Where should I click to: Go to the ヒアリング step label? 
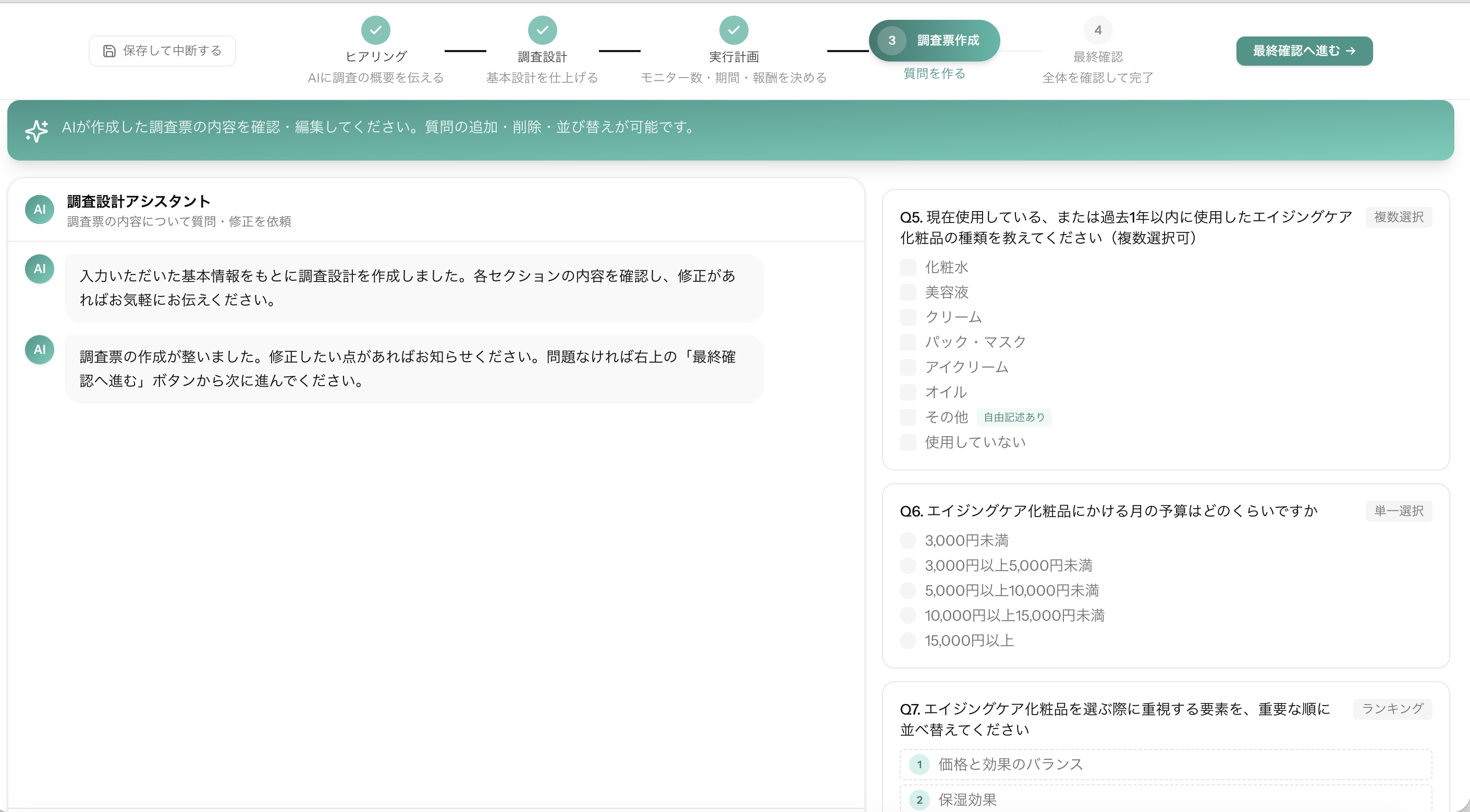(x=376, y=56)
